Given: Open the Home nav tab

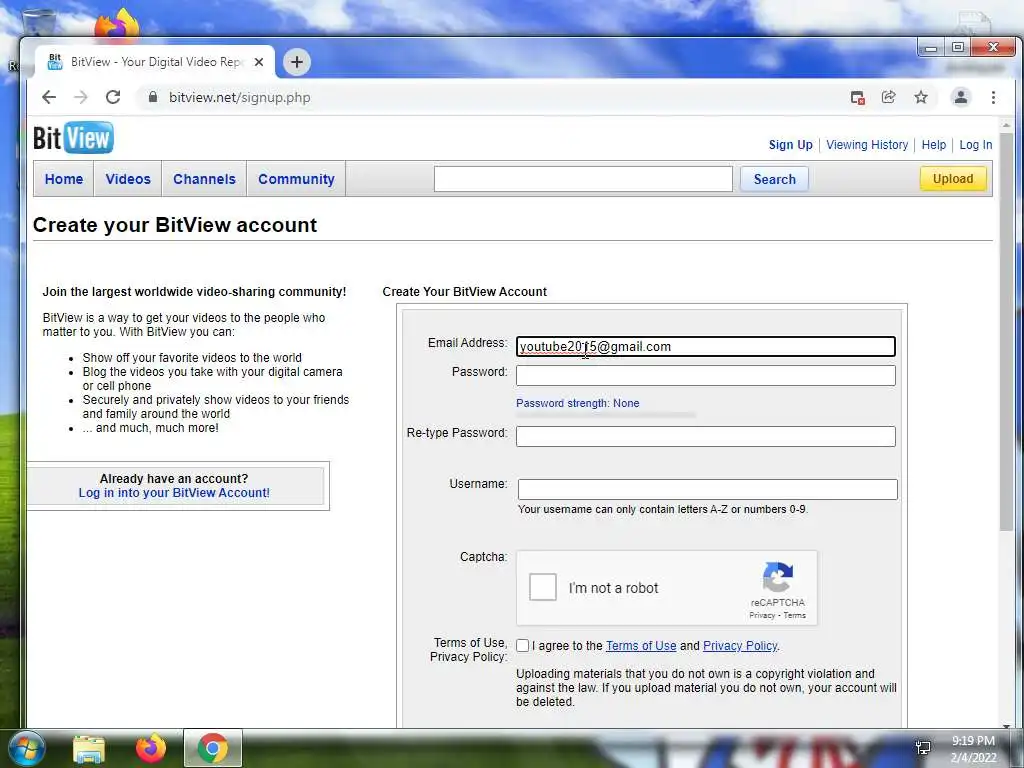Looking at the screenshot, I should pyautogui.click(x=64, y=179).
